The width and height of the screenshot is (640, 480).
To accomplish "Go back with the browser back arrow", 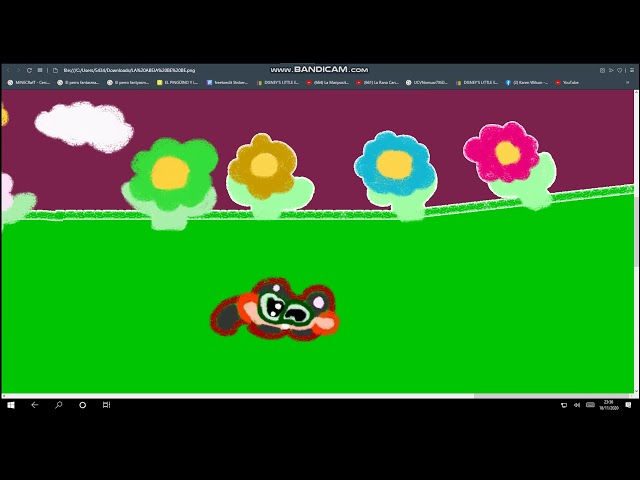I will tap(8, 70).
